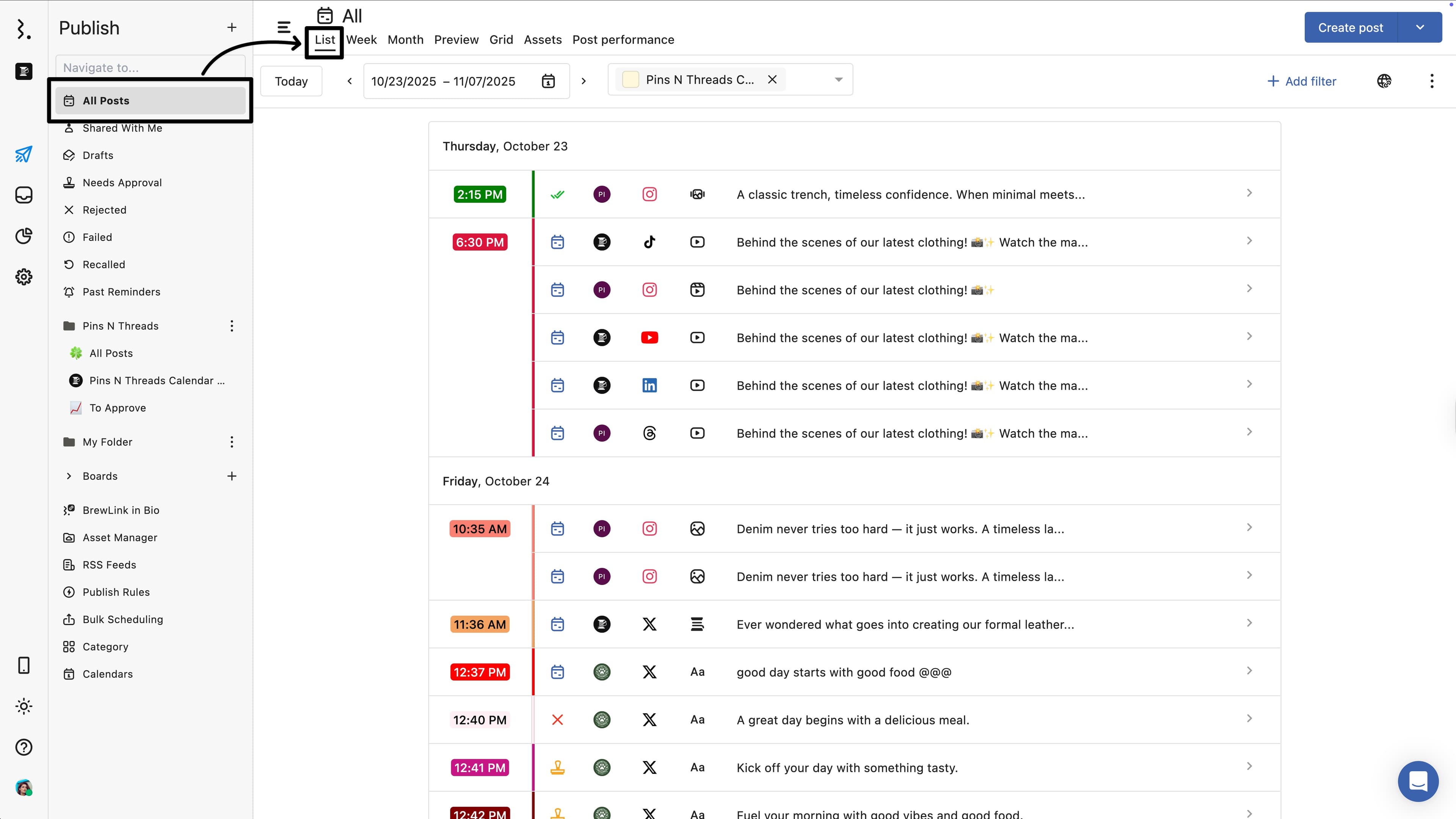1456x819 pixels.
Task: Open the Inbox icon in left rail
Action: click(24, 195)
